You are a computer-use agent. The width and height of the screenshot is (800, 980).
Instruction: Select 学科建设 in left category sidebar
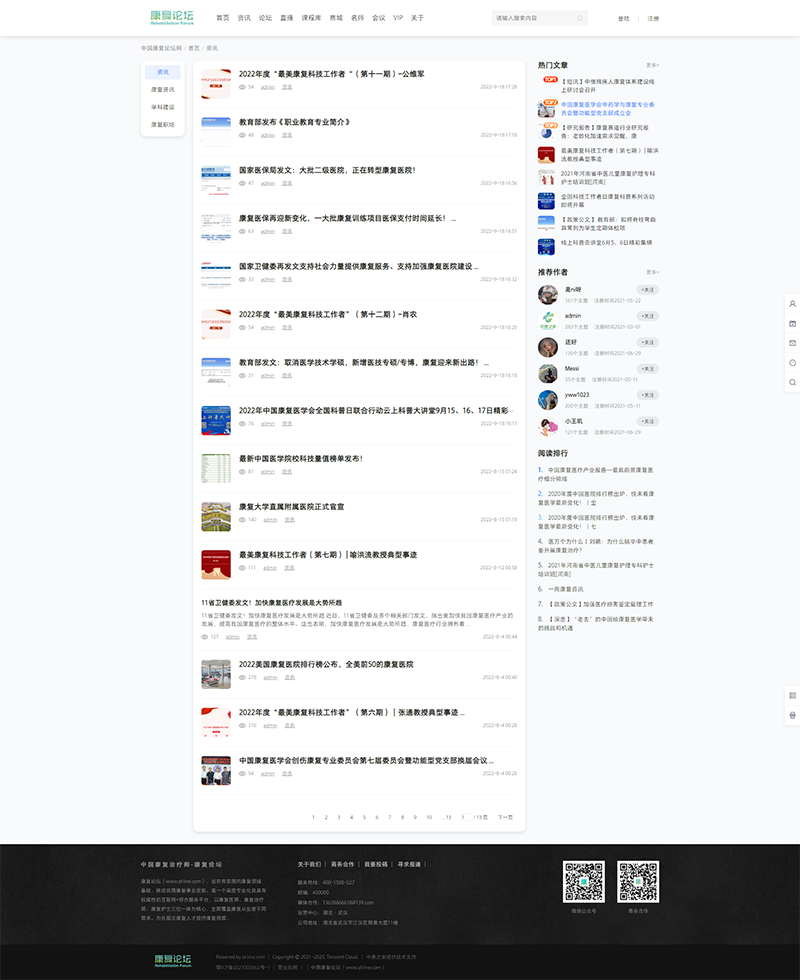(162, 107)
